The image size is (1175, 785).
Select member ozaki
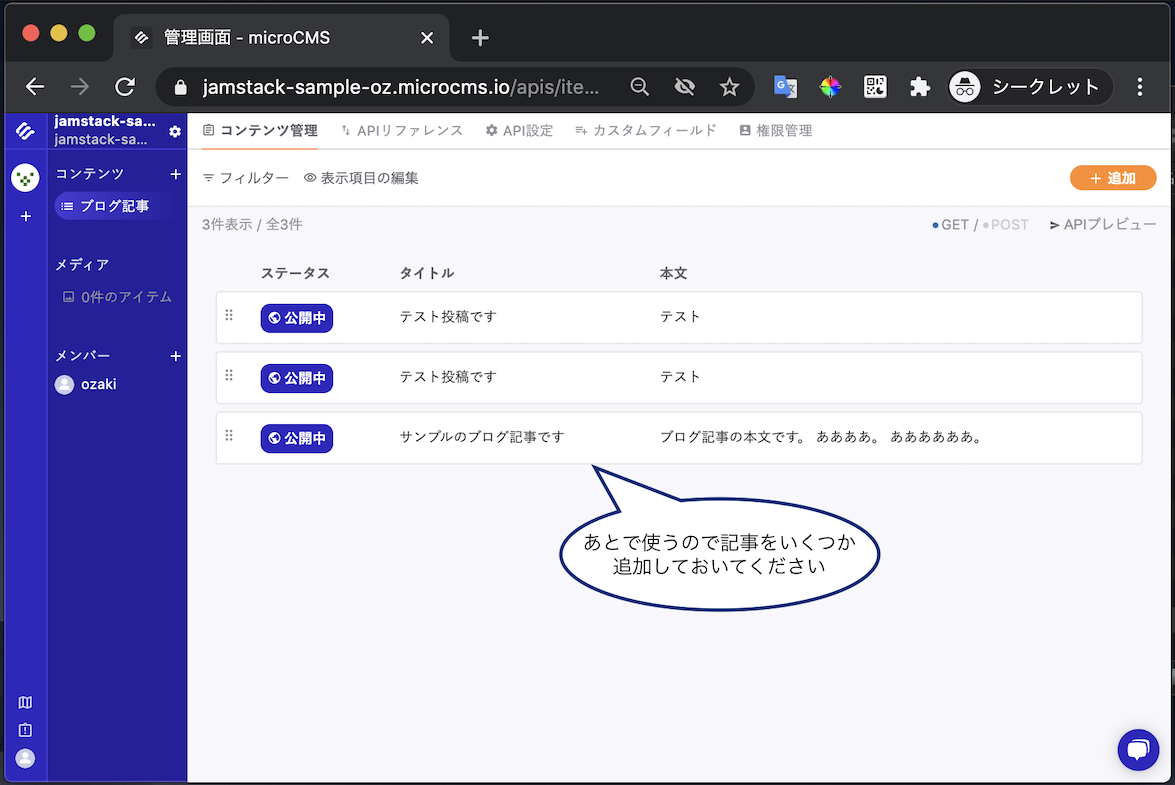85,384
